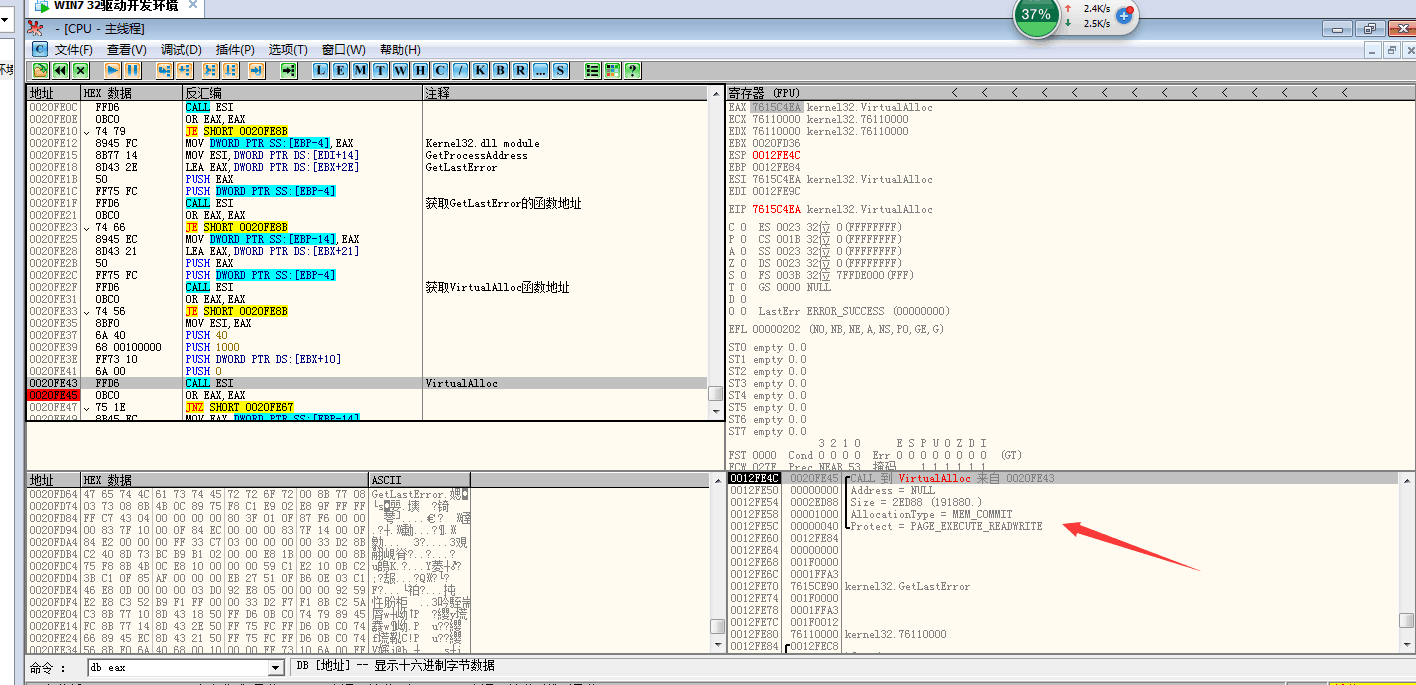
Task: Select the breakpoint address 0020FE45
Action: pos(54,395)
